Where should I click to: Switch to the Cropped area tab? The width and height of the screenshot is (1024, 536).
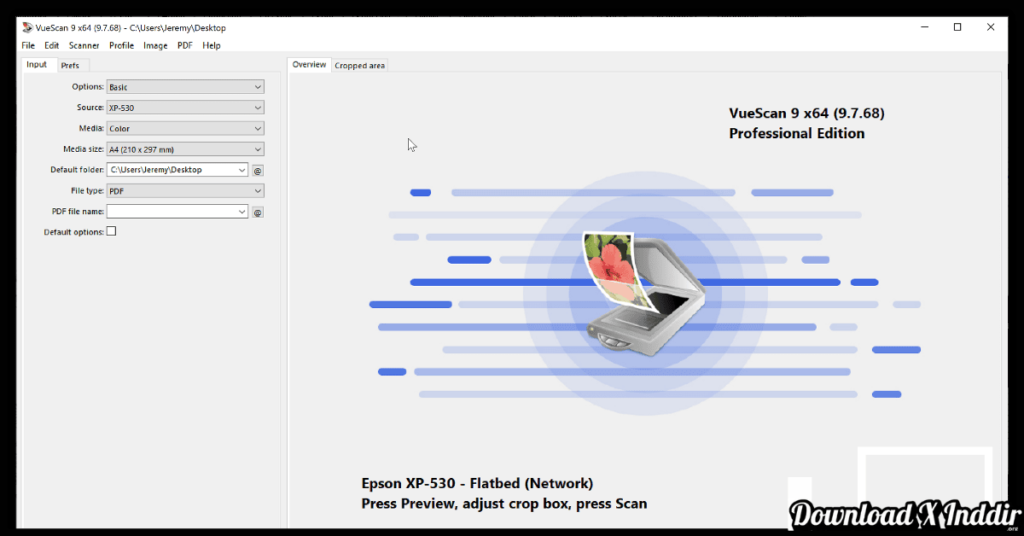pos(360,66)
